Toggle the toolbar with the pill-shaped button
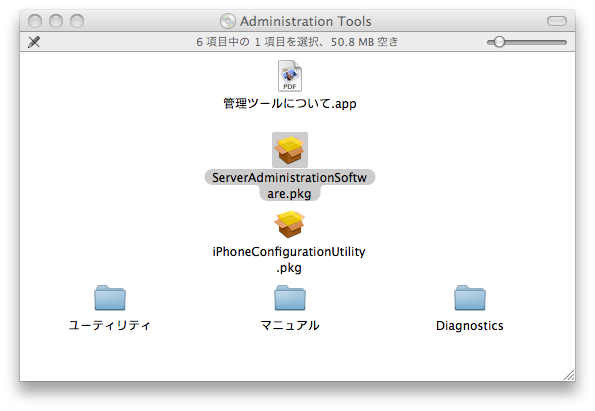The height and width of the screenshot is (411, 595). pyautogui.click(x=557, y=21)
